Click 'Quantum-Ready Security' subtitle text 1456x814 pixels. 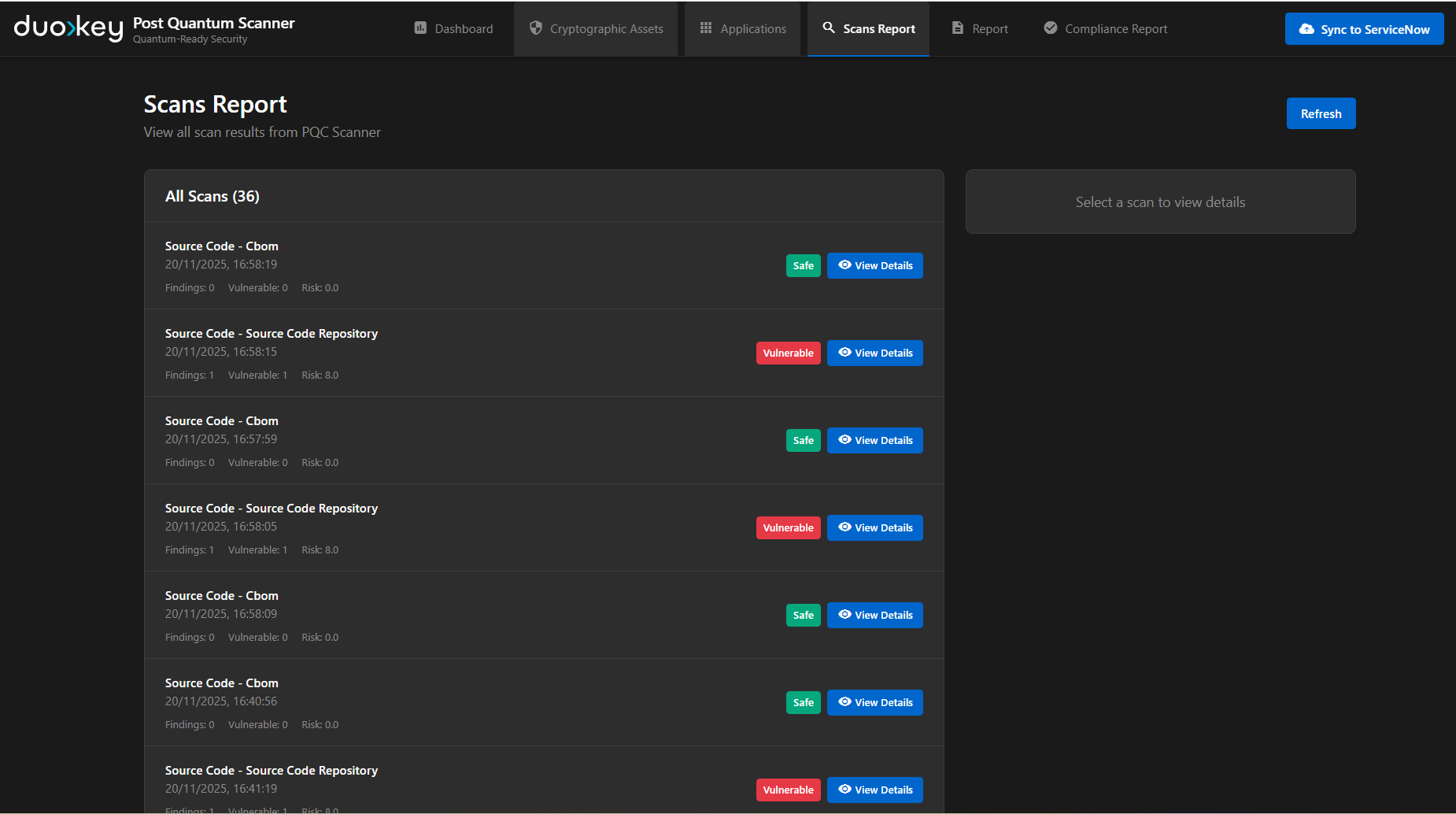[x=190, y=39]
